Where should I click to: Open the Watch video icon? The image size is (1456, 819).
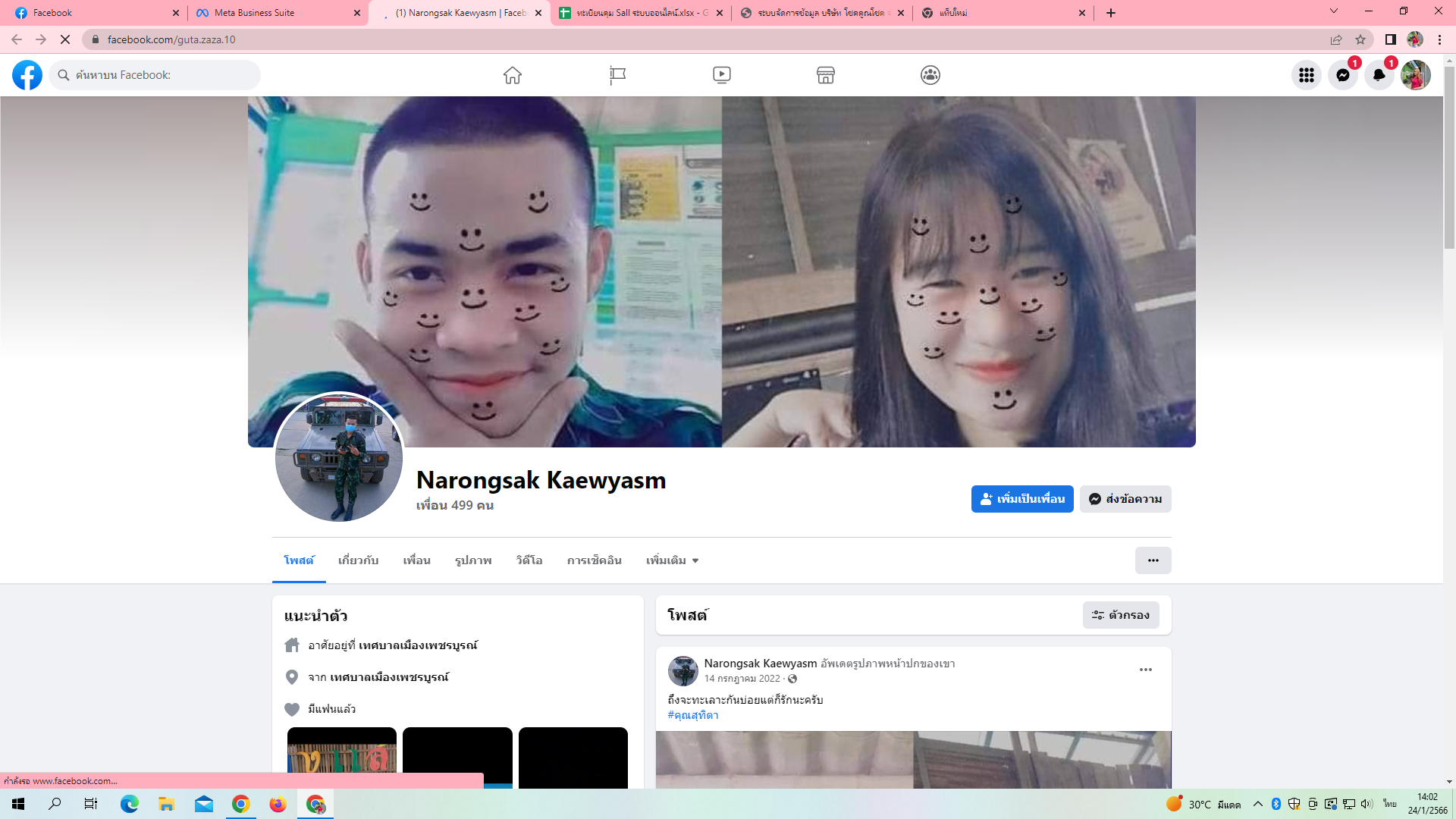tap(722, 75)
